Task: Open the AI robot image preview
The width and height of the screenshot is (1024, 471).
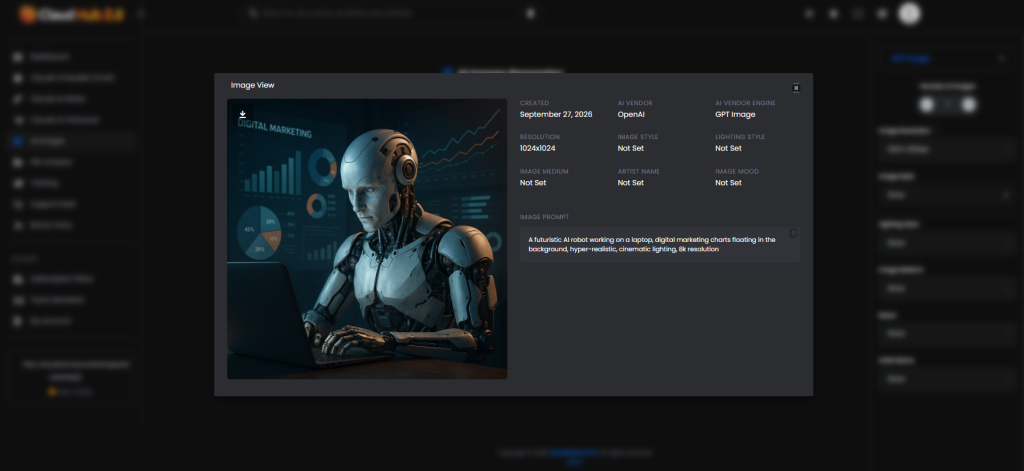Action: [367, 238]
